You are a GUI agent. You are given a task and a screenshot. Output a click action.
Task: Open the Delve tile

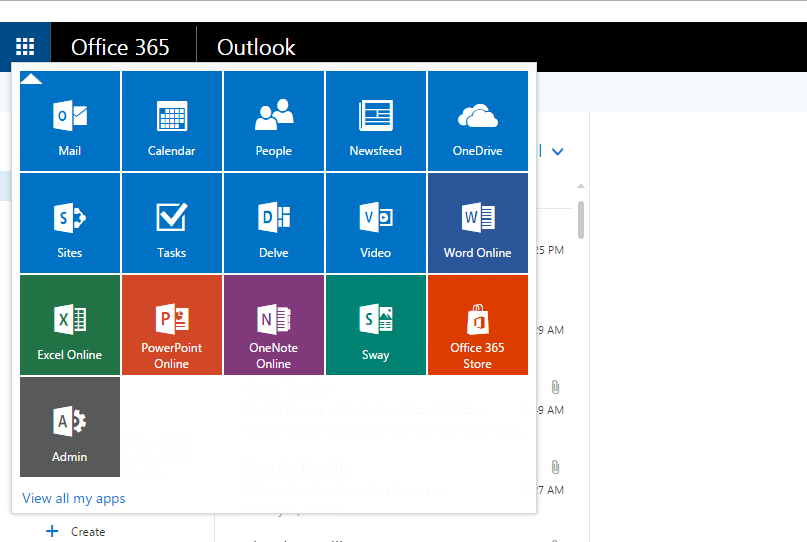(x=273, y=224)
